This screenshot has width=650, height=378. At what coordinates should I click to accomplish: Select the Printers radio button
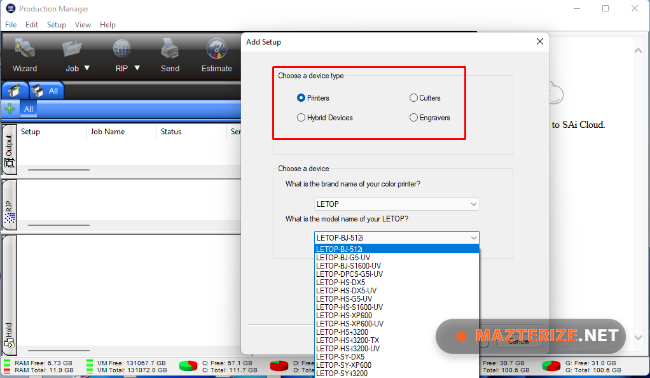[x=301, y=98]
